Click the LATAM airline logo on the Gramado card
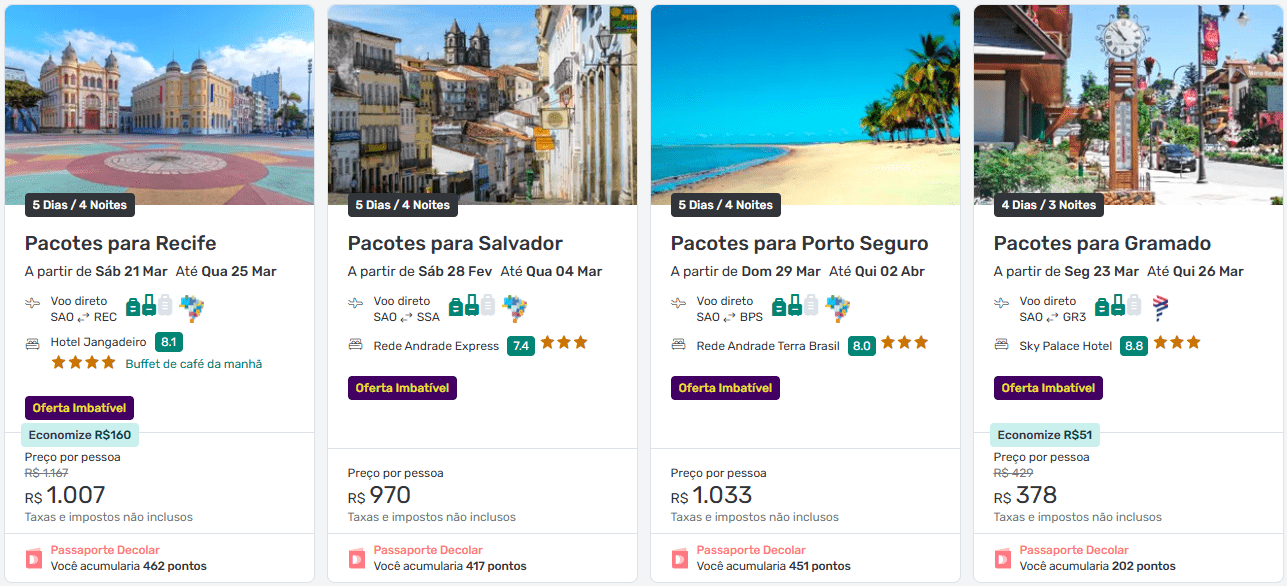Image resolution: width=1287 pixels, height=586 pixels. coord(1160,308)
